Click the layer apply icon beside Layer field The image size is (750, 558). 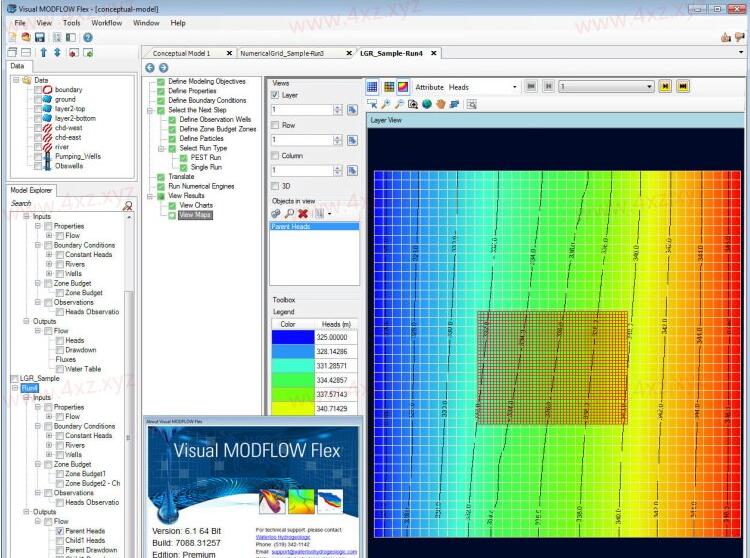click(353, 110)
